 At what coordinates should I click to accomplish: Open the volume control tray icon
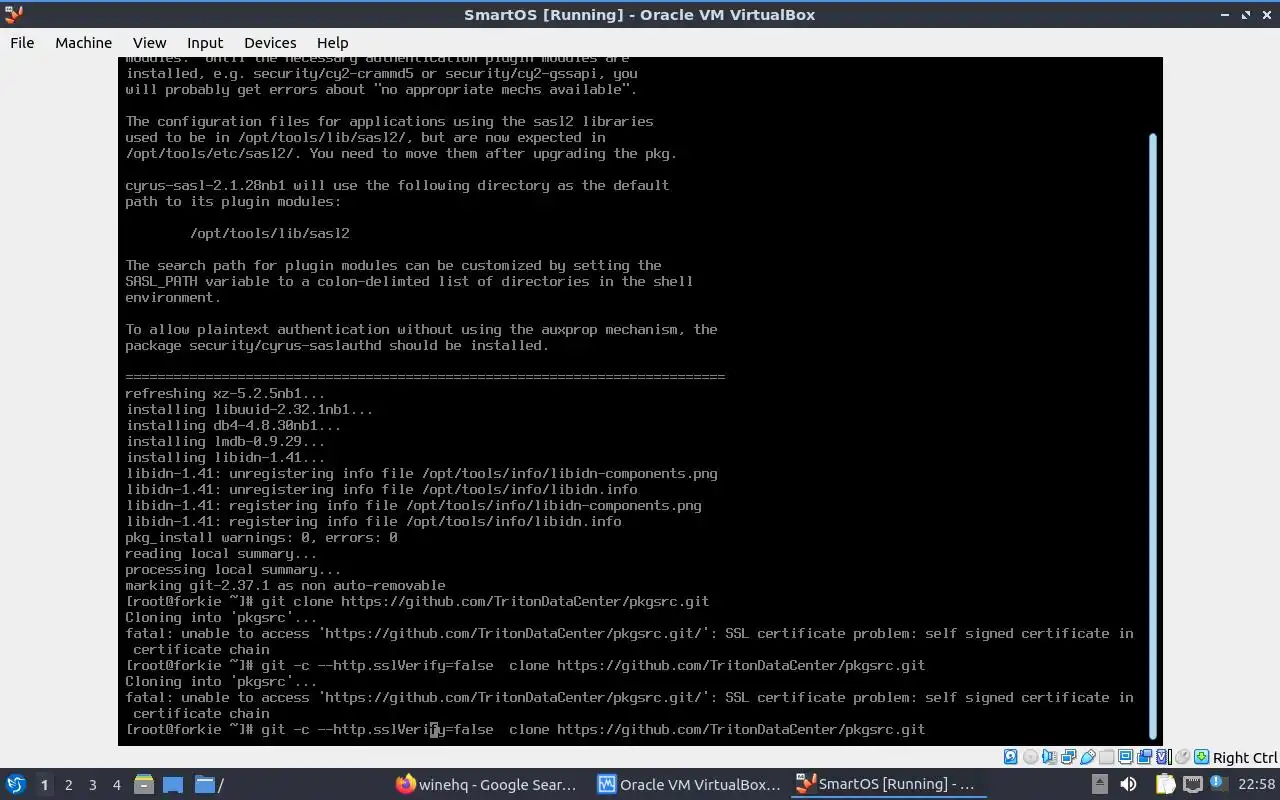point(1128,784)
